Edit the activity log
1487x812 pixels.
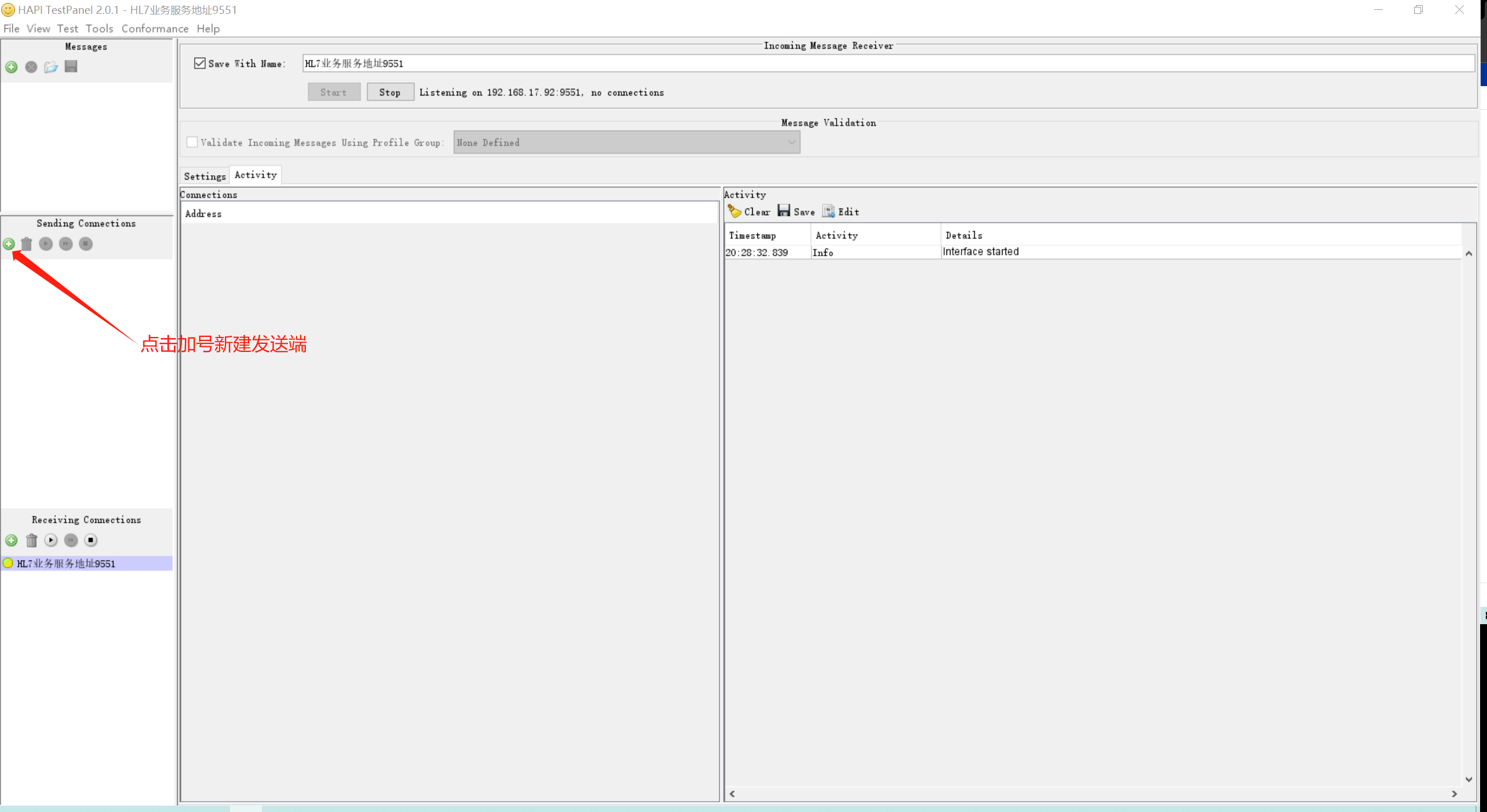[841, 212]
